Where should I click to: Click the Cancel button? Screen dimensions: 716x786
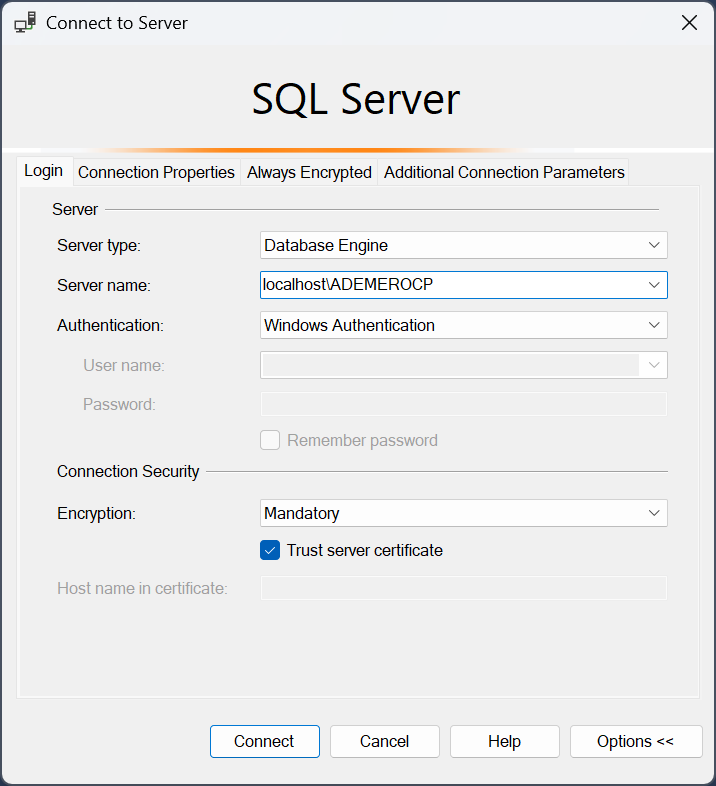(385, 741)
